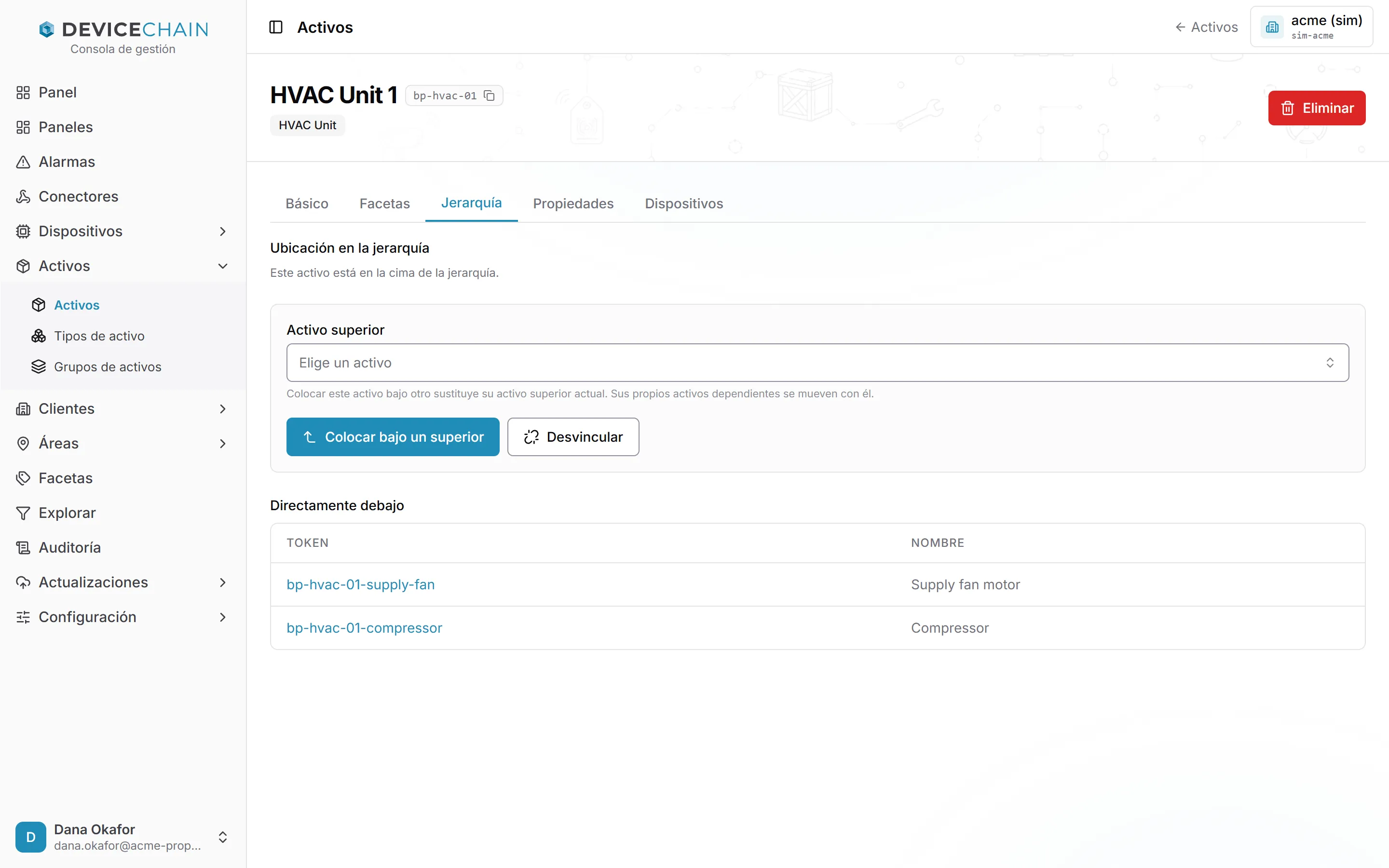Click the Desvincular button
Viewport: 1389px width, 868px height.
click(x=573, y=437)
